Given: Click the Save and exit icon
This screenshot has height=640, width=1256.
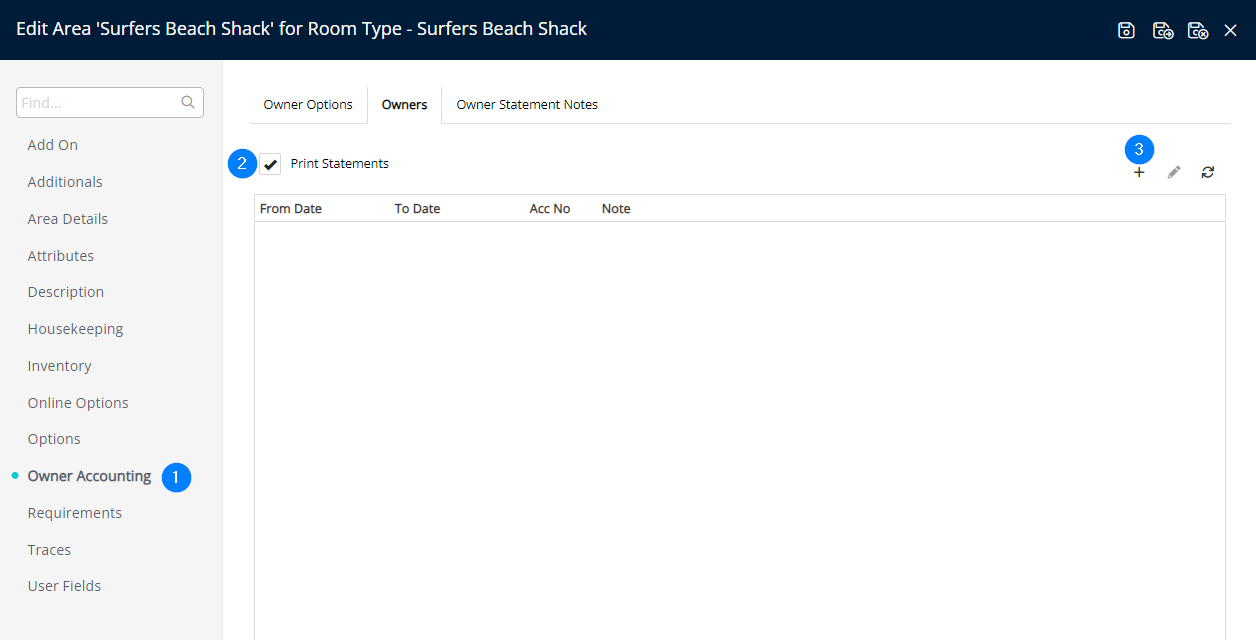Looking at the screenshot, I should pos(1197,30).
